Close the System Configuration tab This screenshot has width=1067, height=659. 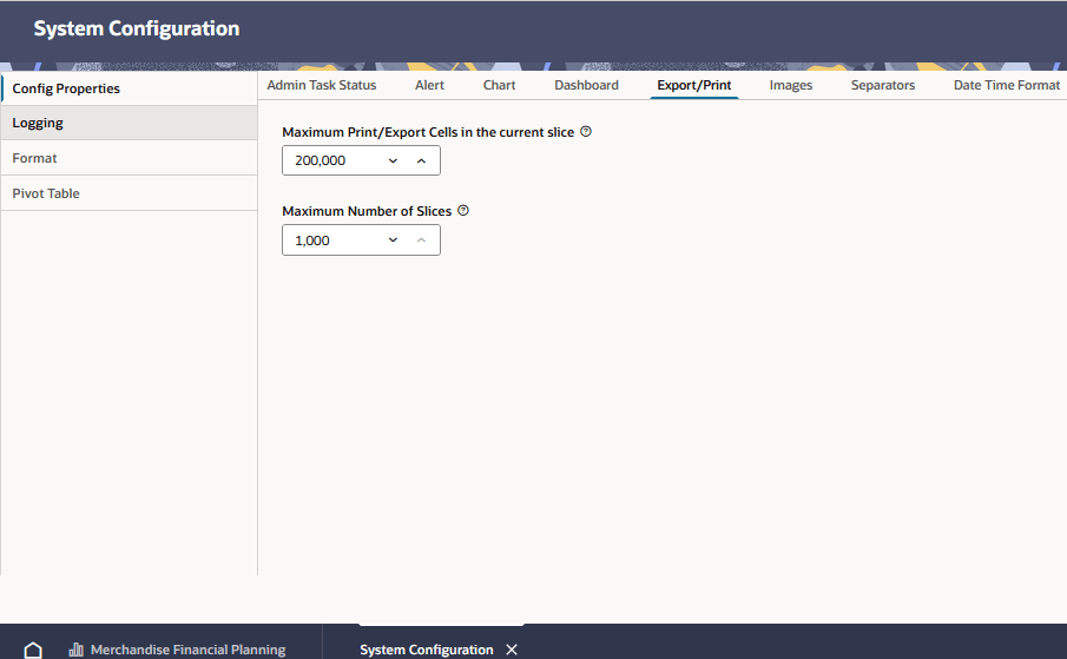click(x=512, y=650)
